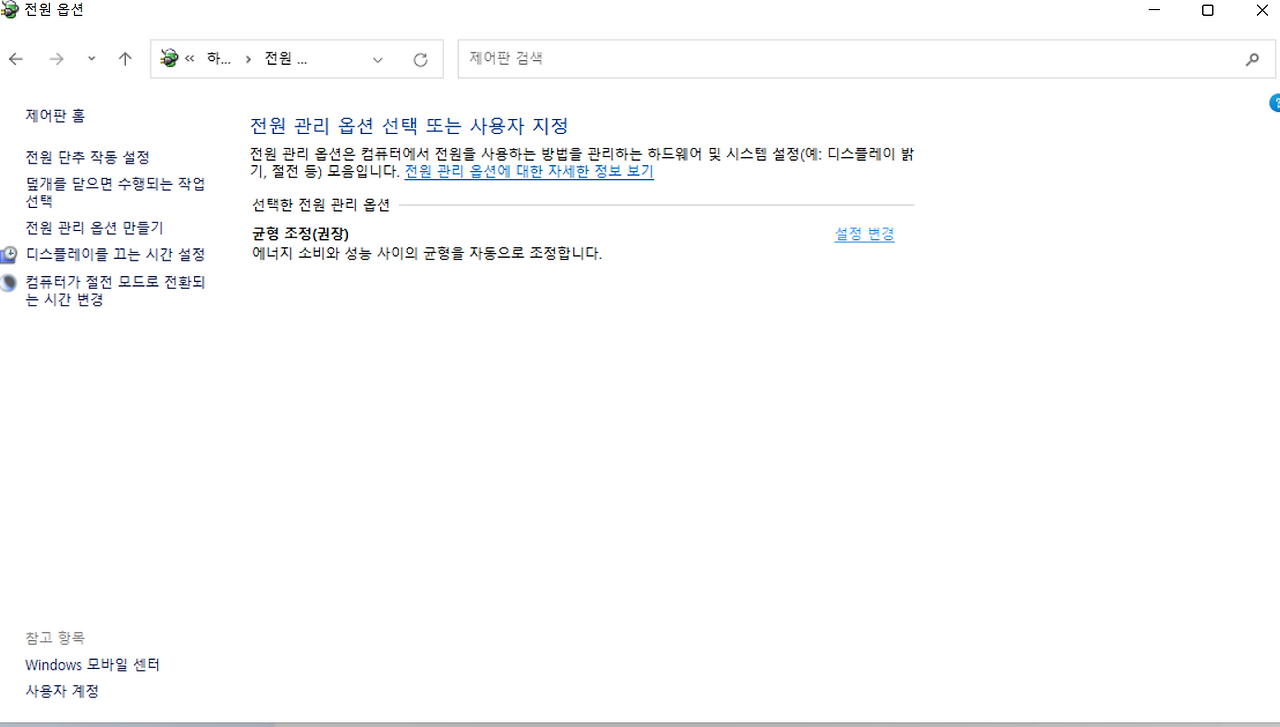Click the back navigation arrow

[x=16, y=59]
